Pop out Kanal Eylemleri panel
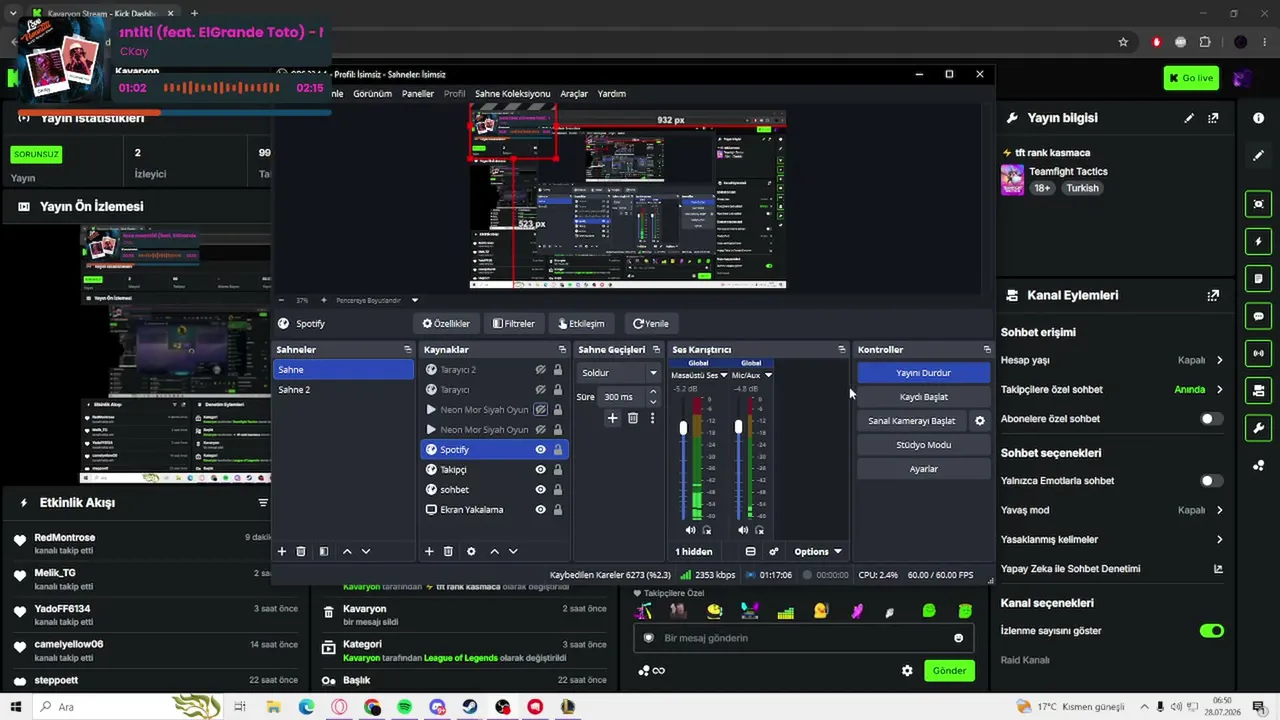The image size is (1280, 720). pos(1213,296)
